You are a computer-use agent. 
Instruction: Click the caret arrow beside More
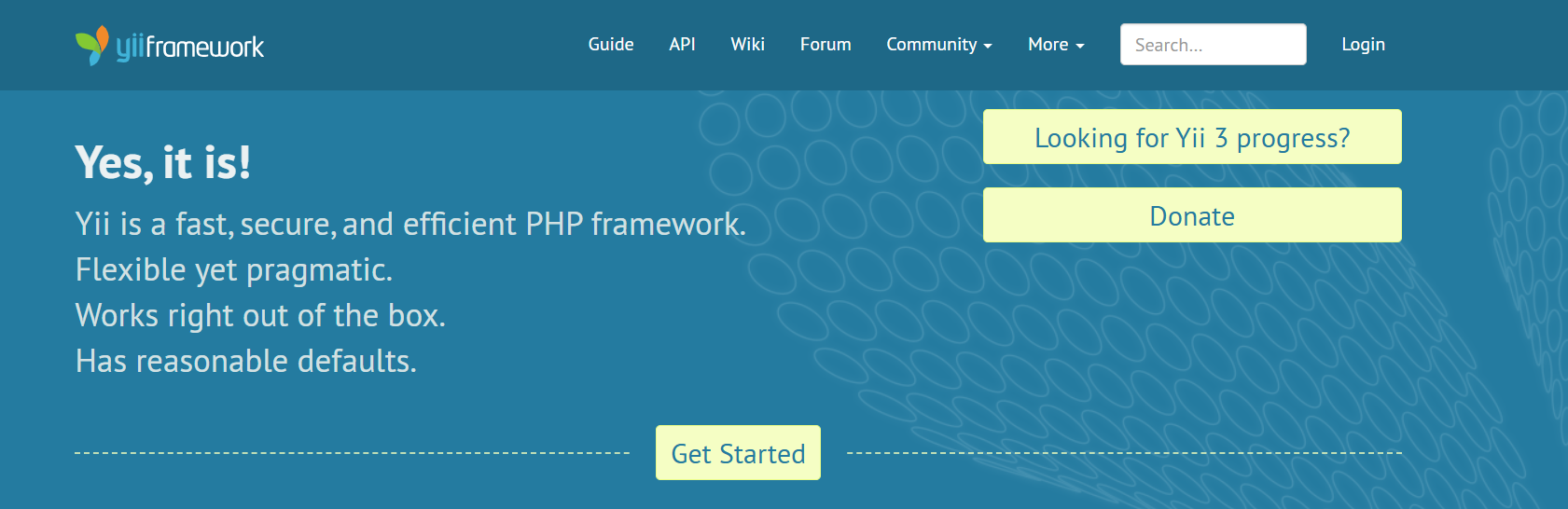pyautogui.click(x=1080, y=46)
